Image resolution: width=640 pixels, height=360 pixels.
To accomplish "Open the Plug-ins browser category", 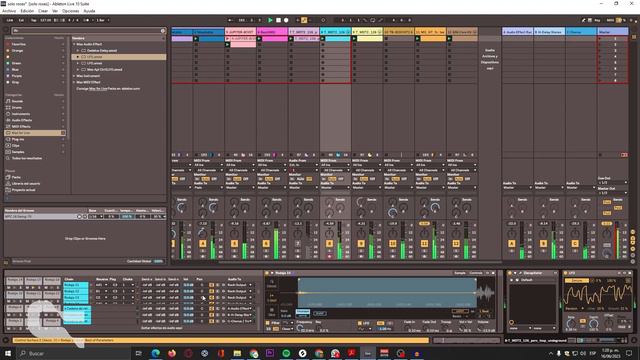I will (x=18, y=139).
